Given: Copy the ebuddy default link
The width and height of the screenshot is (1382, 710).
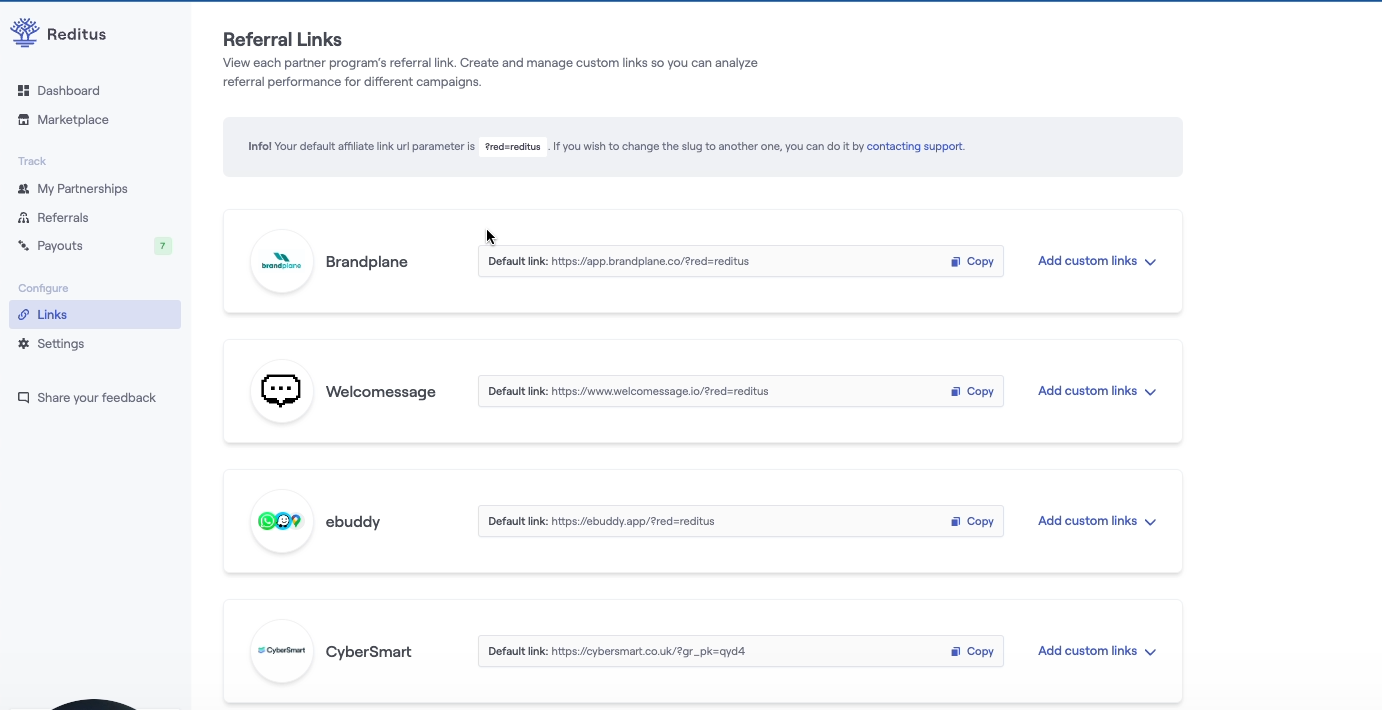Looking at the screenshot, I should pos(970,521).
